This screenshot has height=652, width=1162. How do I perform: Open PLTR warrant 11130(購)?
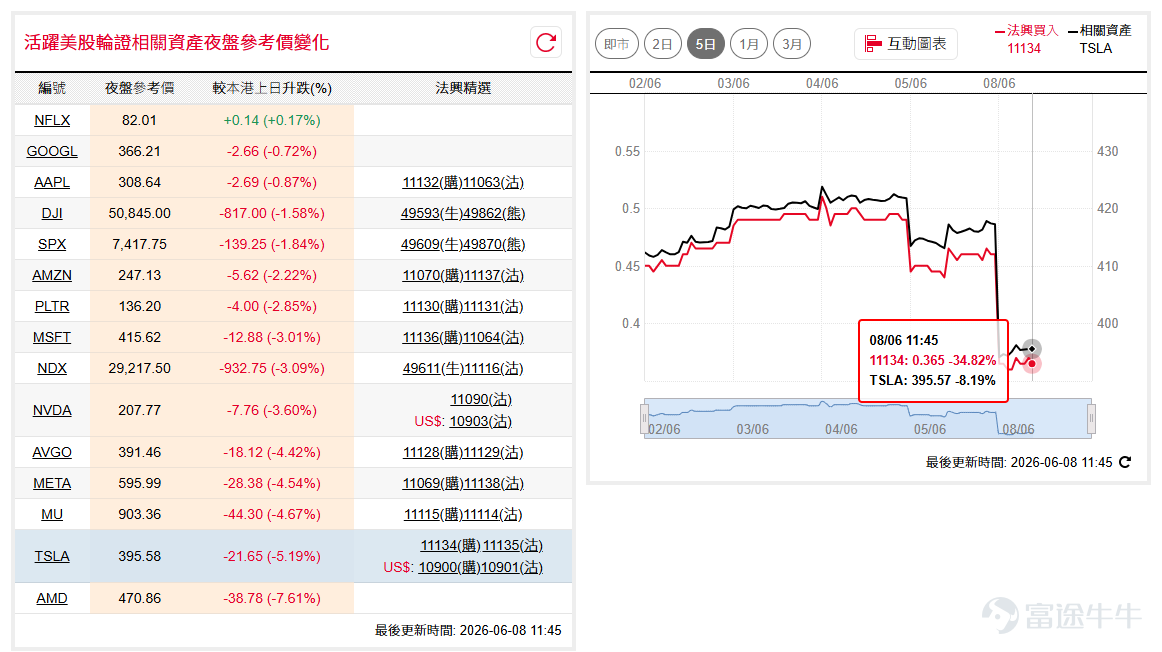[432, 307]
